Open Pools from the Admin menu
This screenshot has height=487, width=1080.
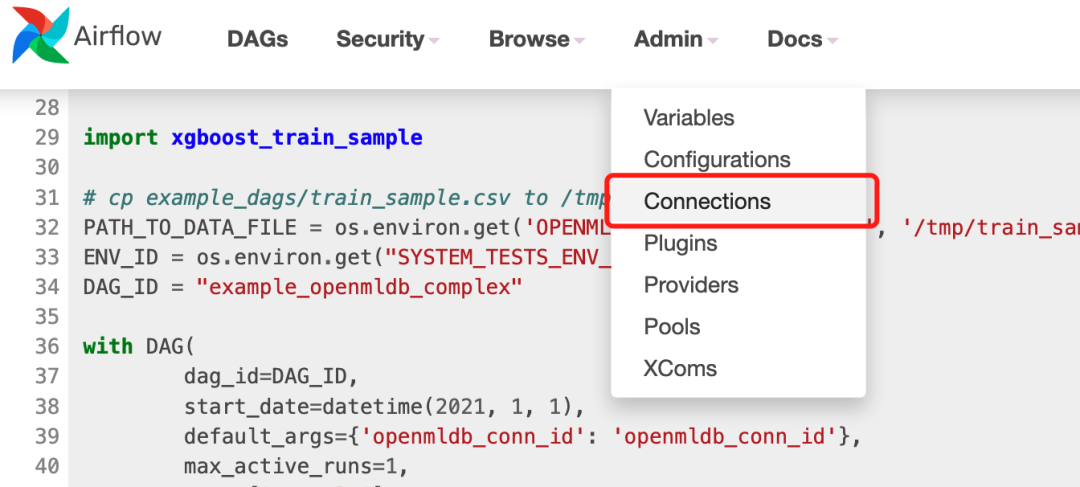pyautogui.click(x=672, y=328)
